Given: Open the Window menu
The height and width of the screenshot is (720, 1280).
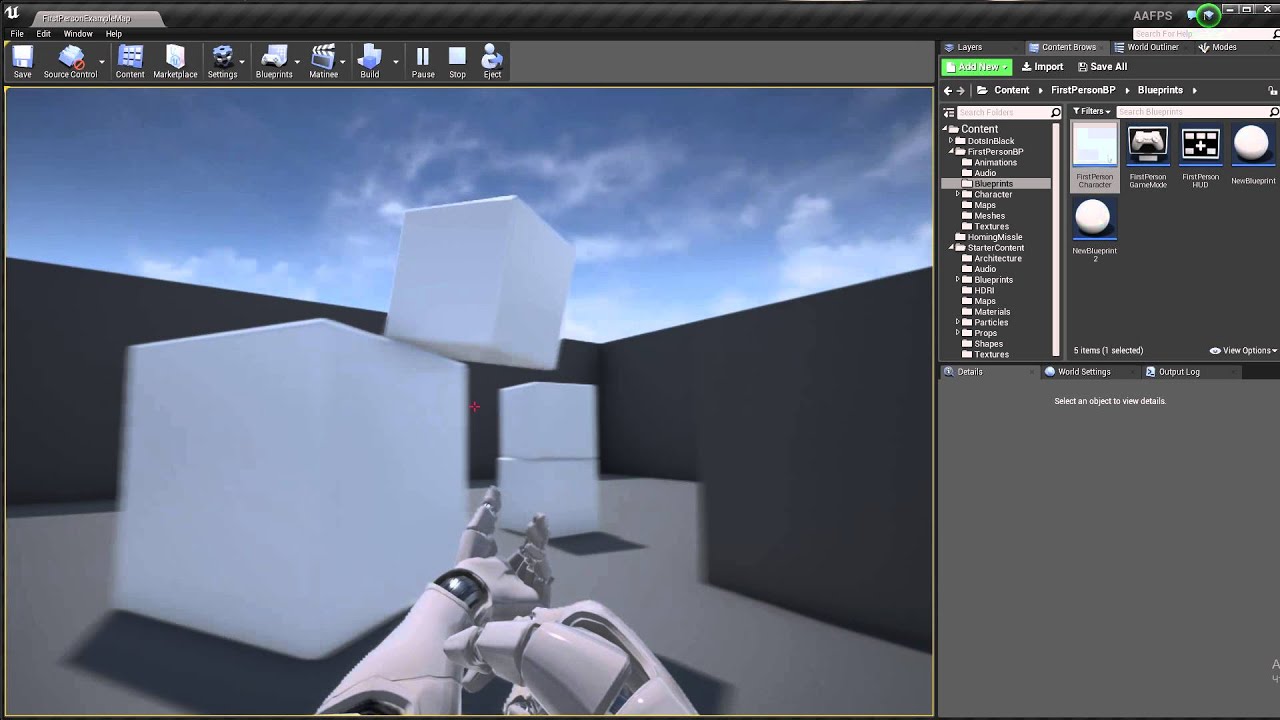Looking at the screenshot, I should (x=78, y=34).
